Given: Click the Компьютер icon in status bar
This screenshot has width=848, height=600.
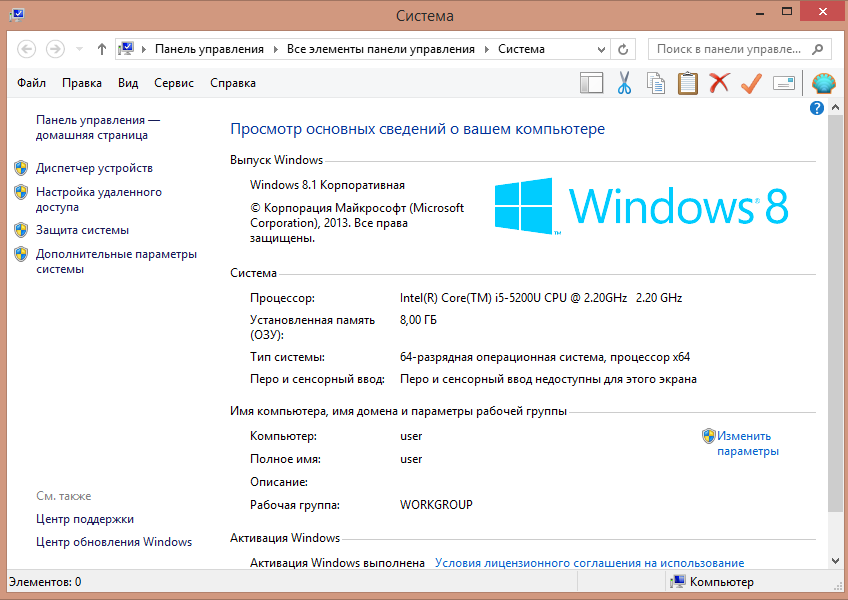Looking at the screenshot, I should tap(677, 582).
